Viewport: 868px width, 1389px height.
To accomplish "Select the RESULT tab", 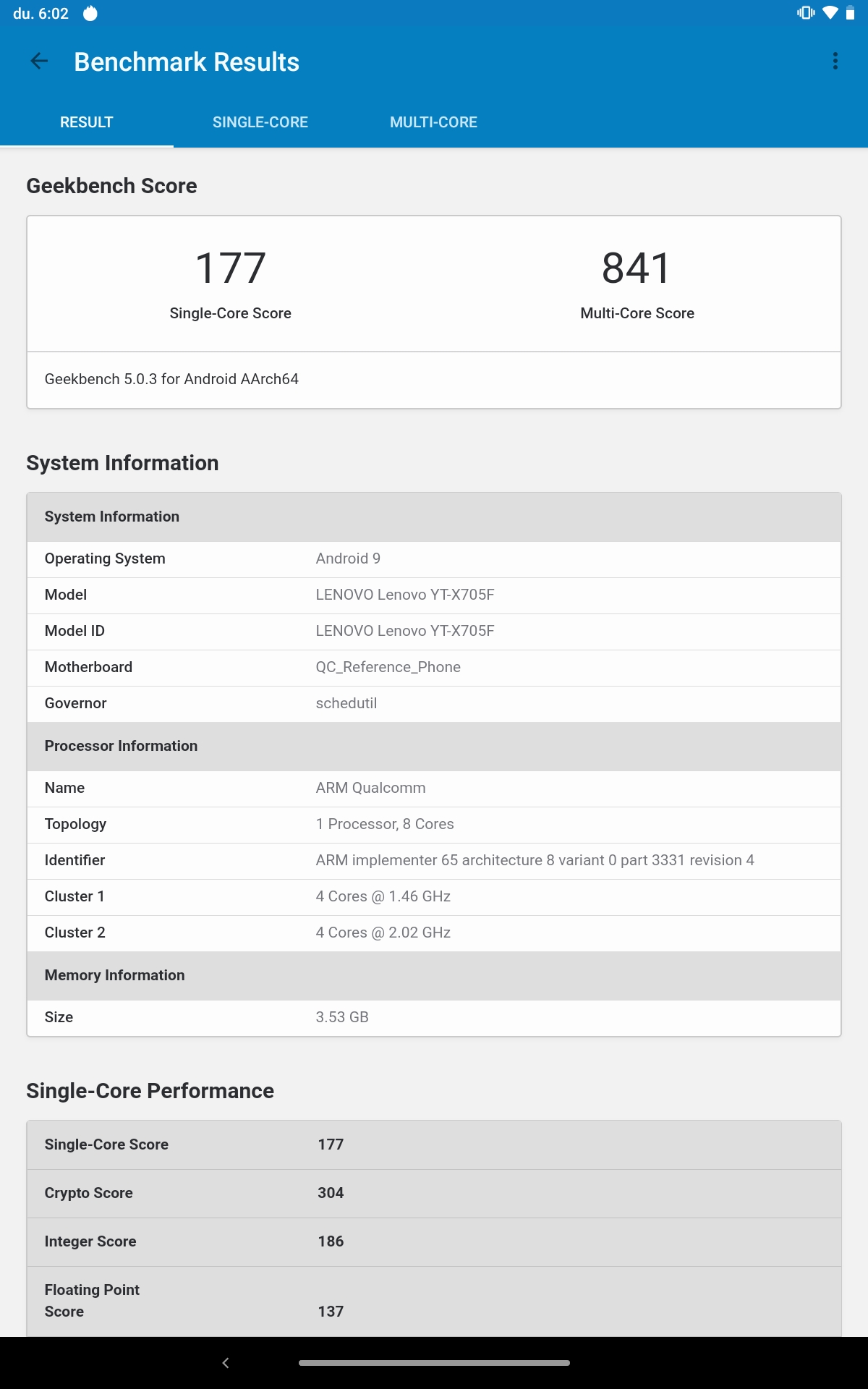I will pos(87,122).
